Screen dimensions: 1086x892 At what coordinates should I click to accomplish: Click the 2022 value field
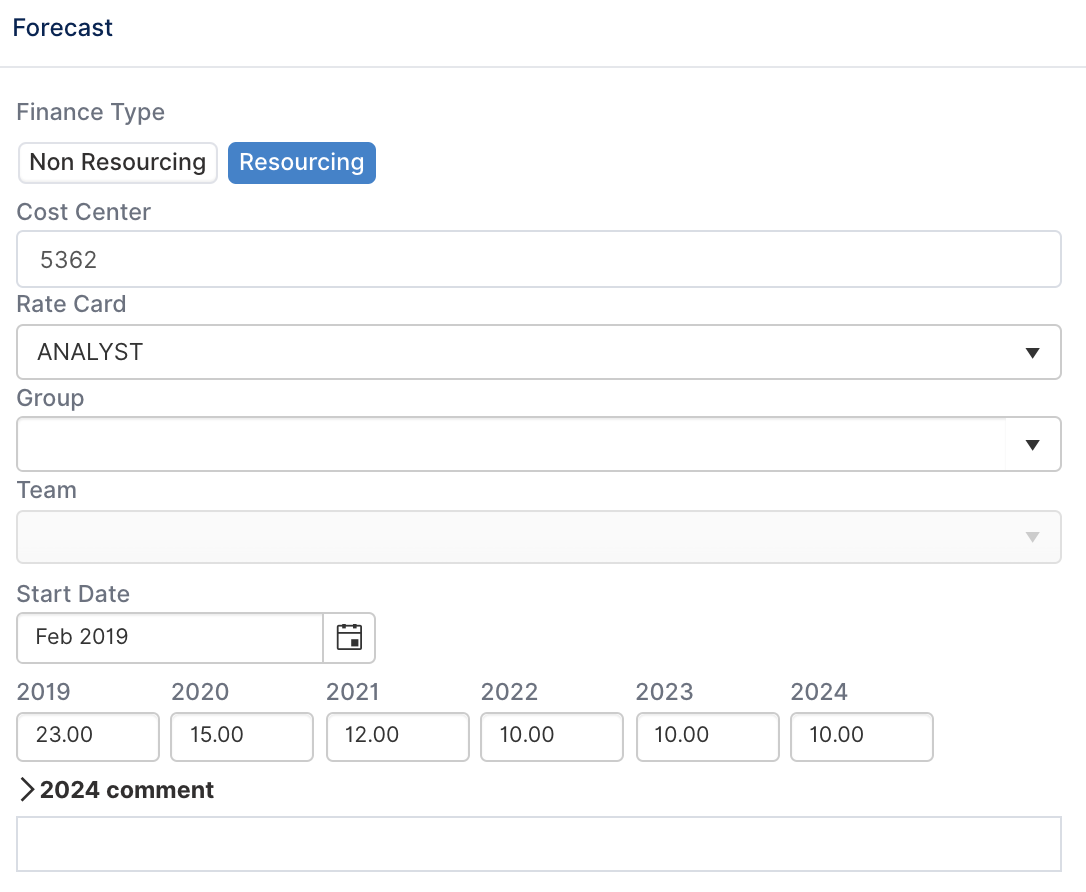click(552, 736)
